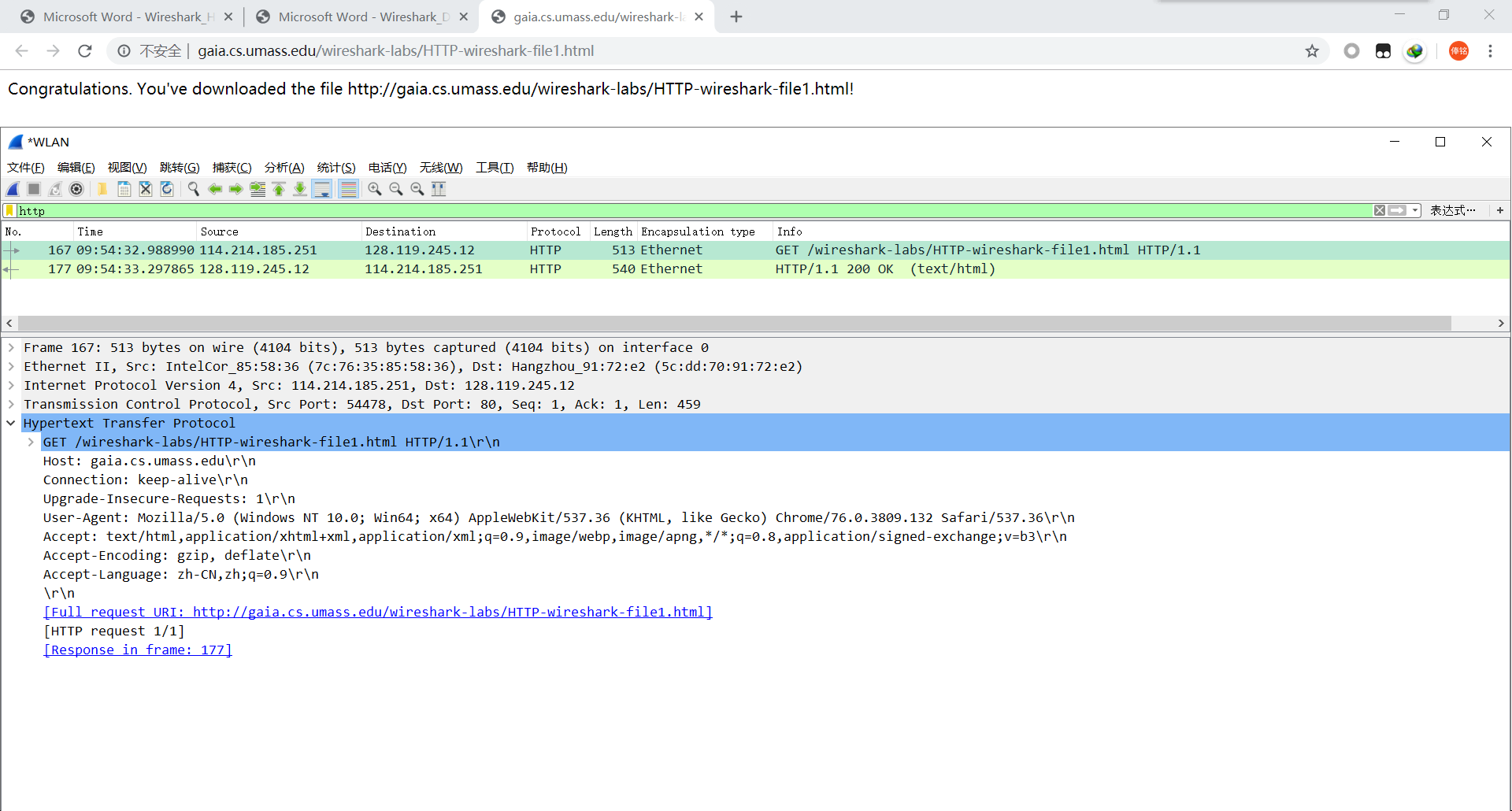This screenshot has height=811, width=1512.
Task: Zoom out on packet text
Action: pos(396,189)
